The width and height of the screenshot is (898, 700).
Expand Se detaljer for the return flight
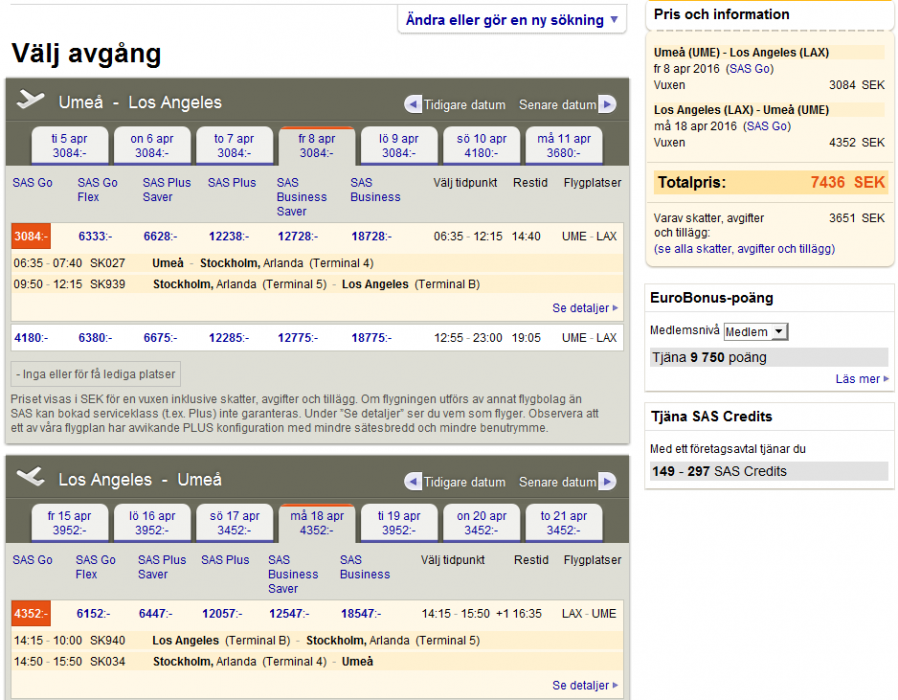[585, 685]
